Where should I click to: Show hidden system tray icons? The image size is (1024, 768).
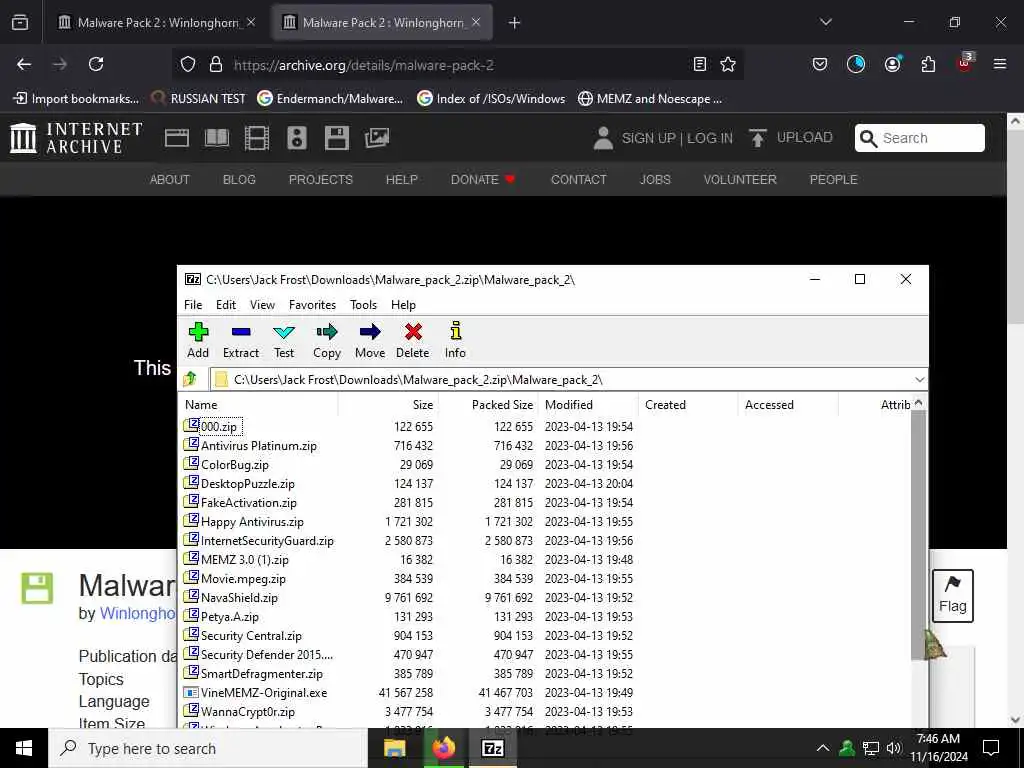pos(823,748)
